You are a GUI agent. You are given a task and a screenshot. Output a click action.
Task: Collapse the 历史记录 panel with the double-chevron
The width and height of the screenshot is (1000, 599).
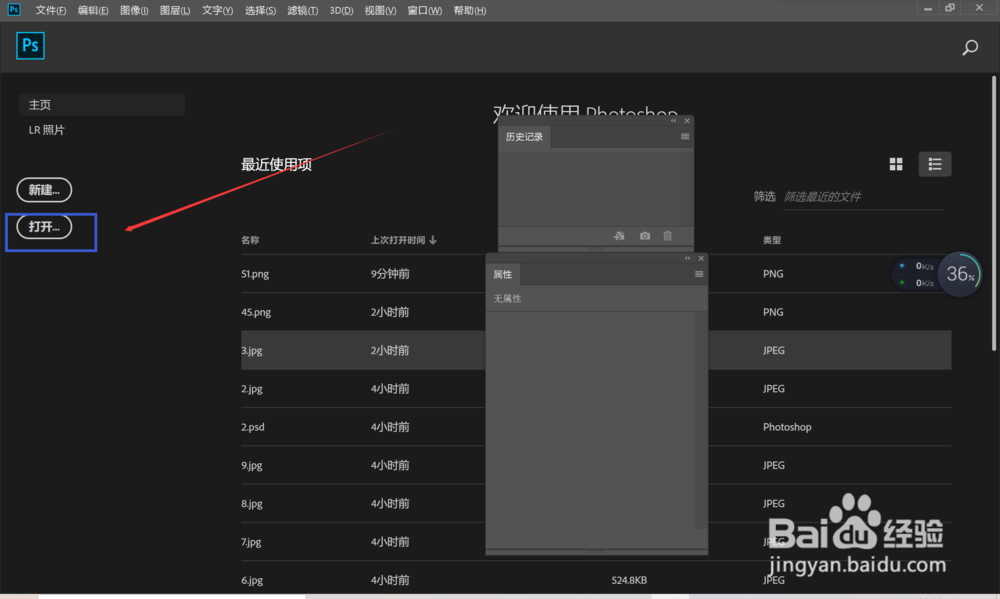click(x=673, y=121)
